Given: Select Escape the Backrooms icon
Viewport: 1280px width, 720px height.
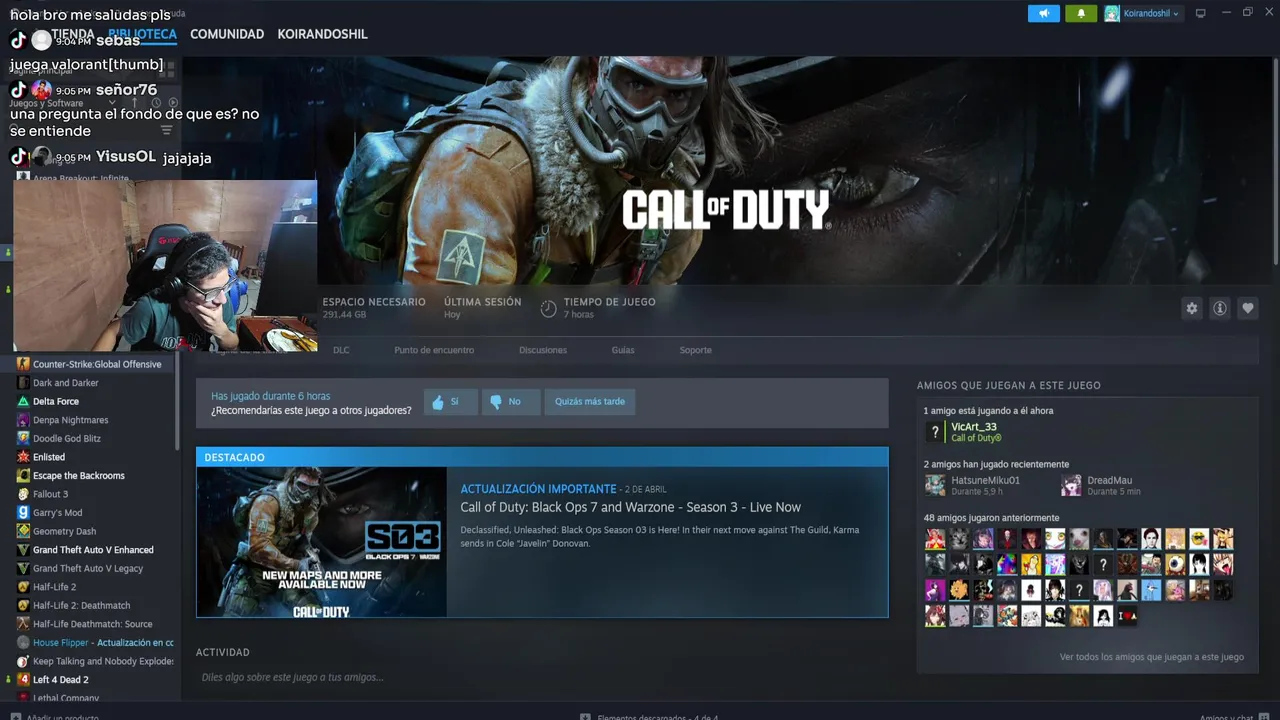Looking at the screenshot, I should [x=23, y=475].
